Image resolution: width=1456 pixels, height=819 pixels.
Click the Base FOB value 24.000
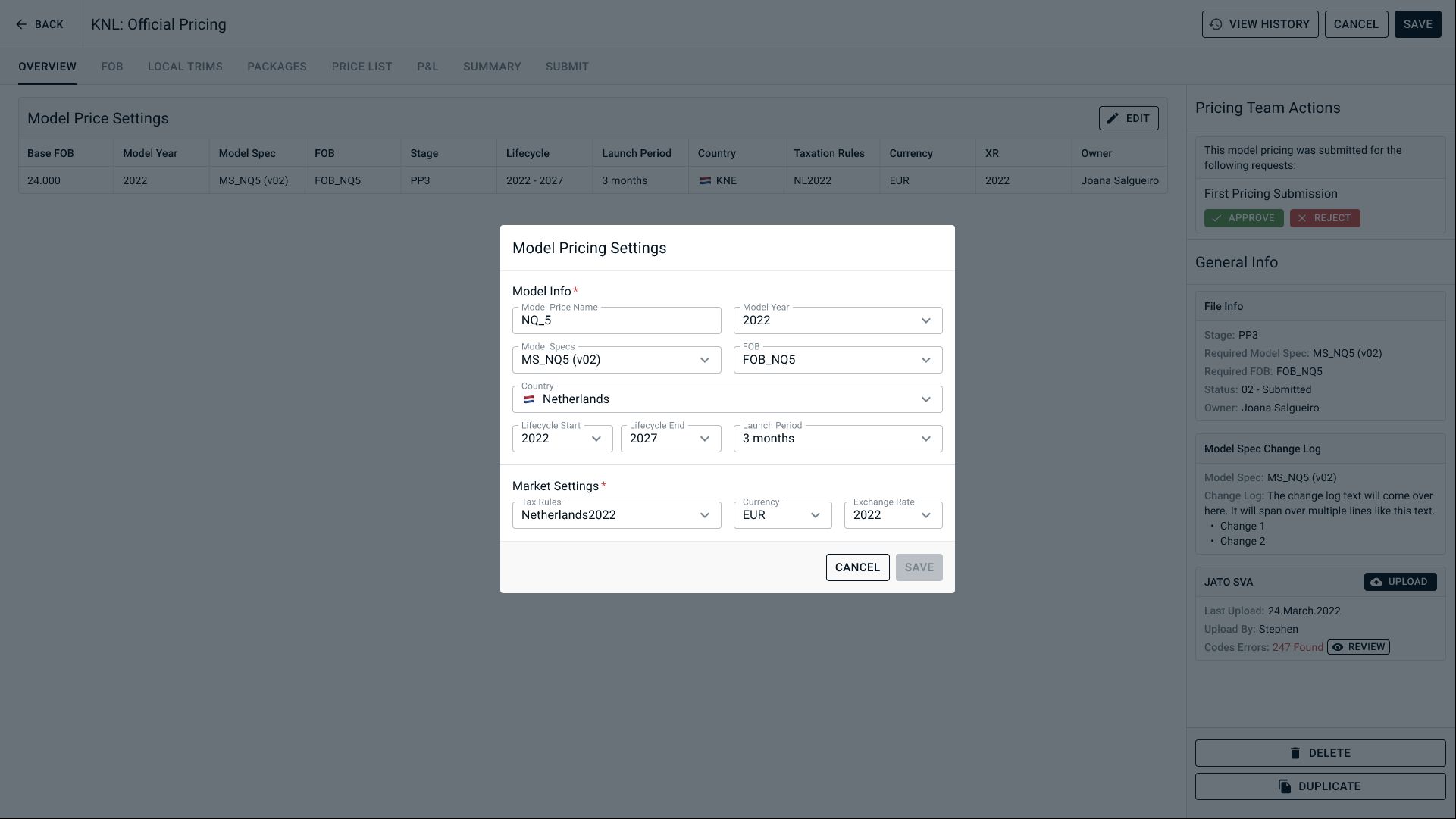(x=44, y=180)
